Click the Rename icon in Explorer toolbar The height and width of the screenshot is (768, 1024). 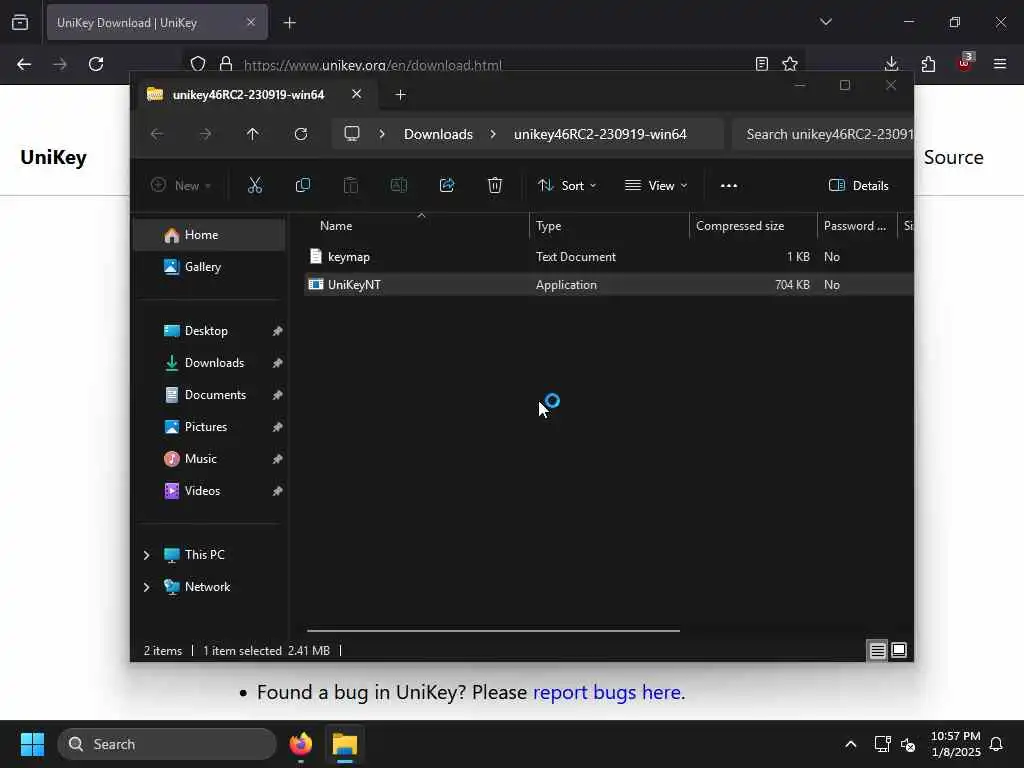coord(398,185)
